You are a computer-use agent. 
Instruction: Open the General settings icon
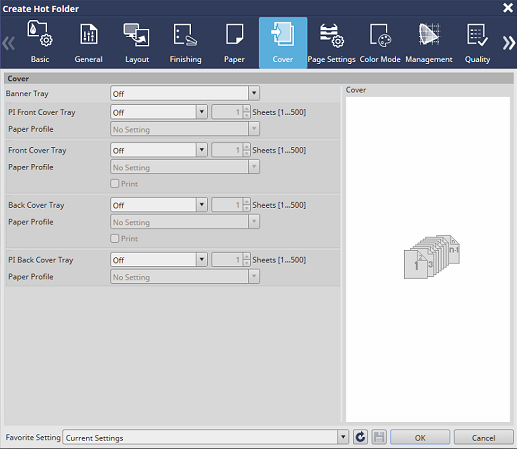pyautogui.click(x=89, y=34)
